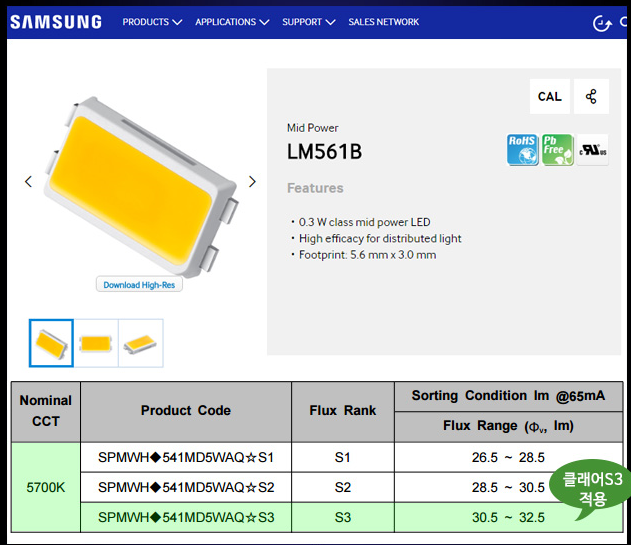Open the Support dropdown menu

point(309,22)
